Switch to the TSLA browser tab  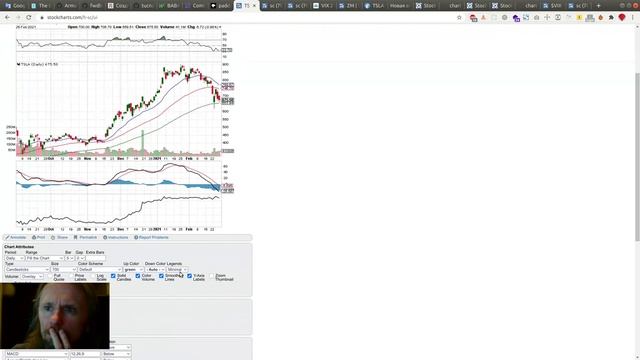[x=376, y=6]
